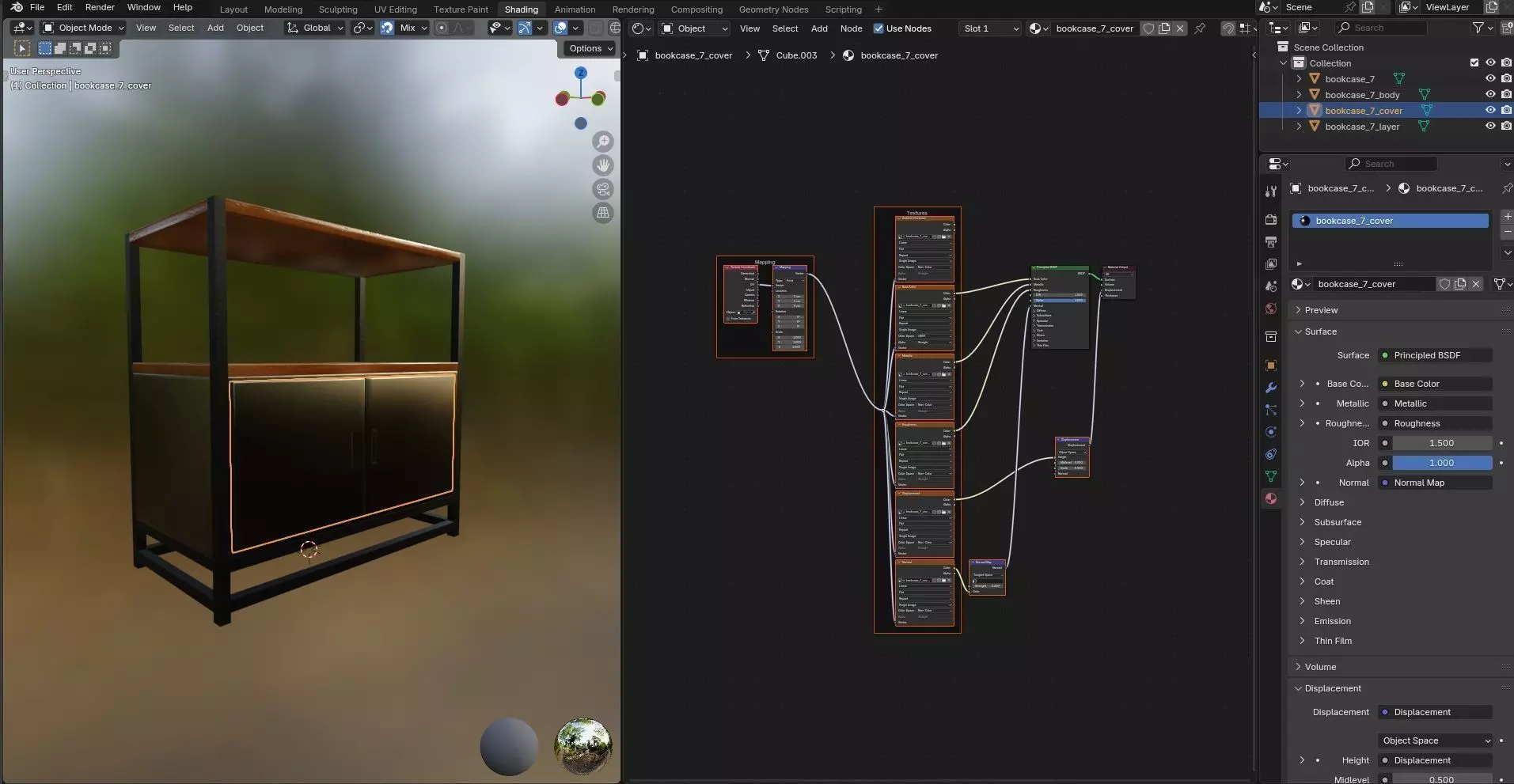Switch perspective/orthographic grid gizmo
The width and height of the screenshot is (1514, 784).
tap(603, 213)
